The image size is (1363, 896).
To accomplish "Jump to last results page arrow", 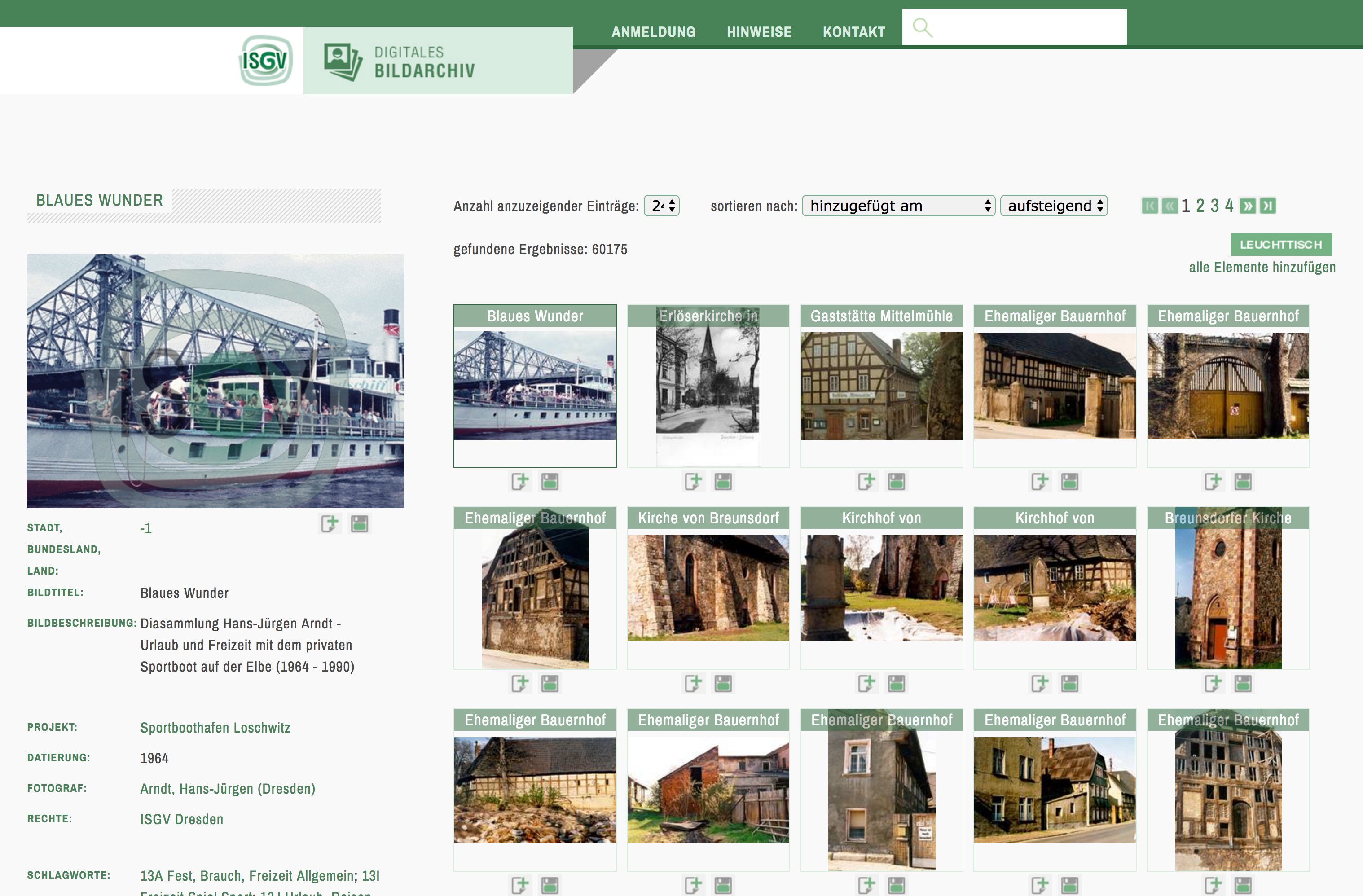I will pyautogui.click(x=1268, y=206).
